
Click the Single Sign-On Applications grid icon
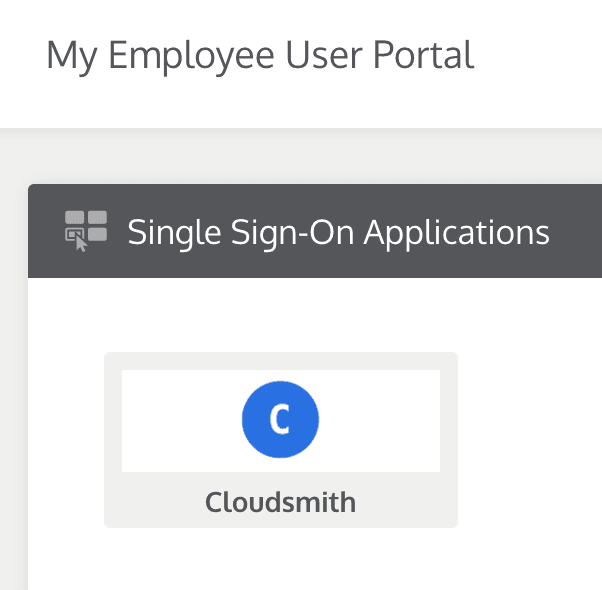pyautogui.click(x=85, y=230)
